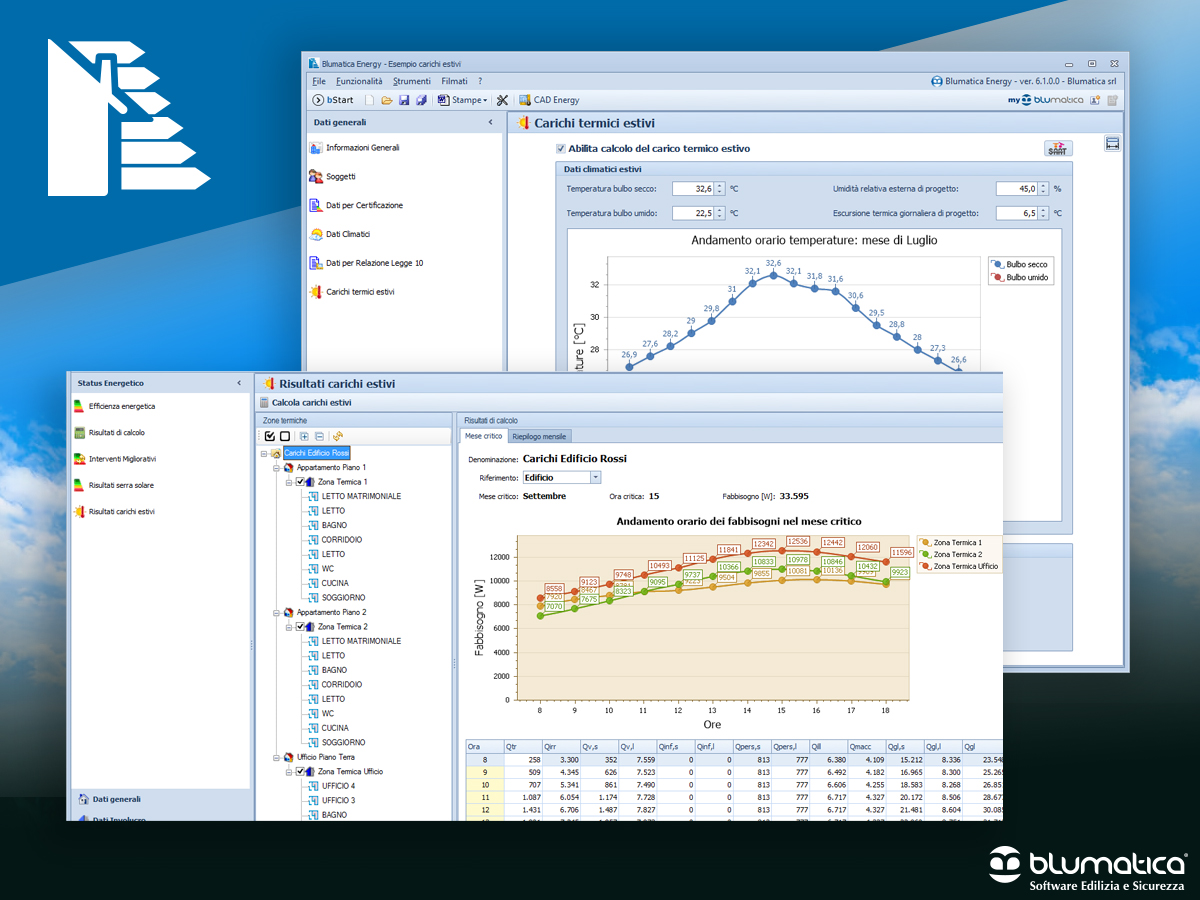Click the Umidità relativa esterna field
Screen dimensions: 1200x900
(x=1022, y=188)
